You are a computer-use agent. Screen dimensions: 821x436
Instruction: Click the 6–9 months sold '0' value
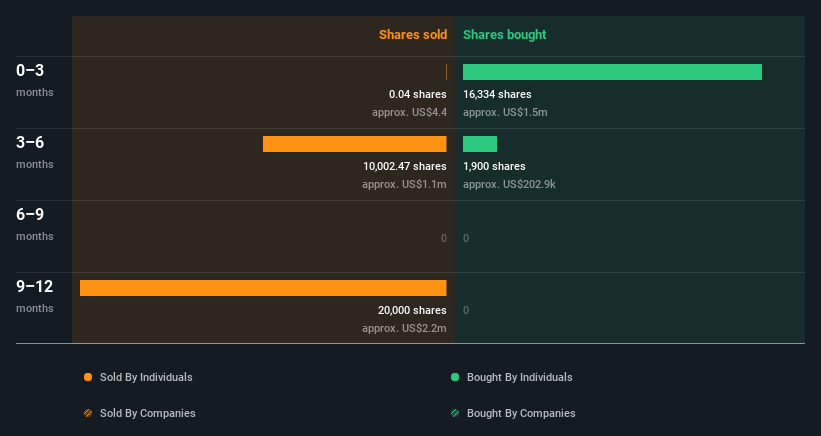coord(443,238)
